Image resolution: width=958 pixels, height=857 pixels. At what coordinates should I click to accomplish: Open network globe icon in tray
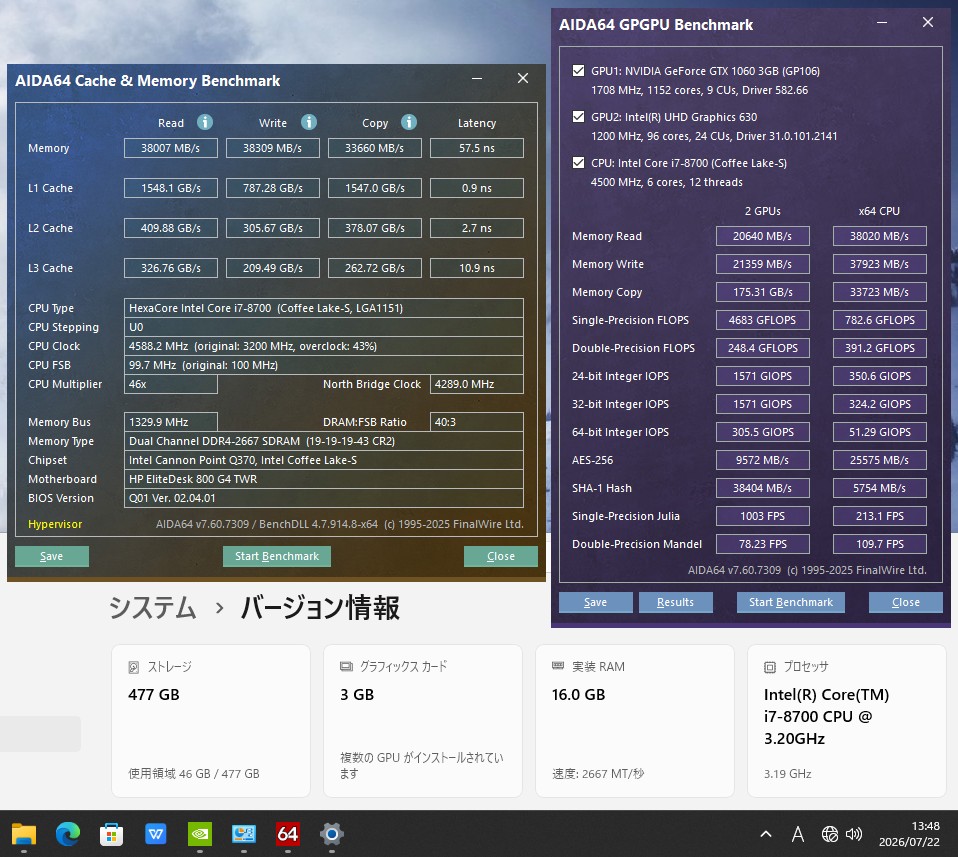tap(829, 834)
